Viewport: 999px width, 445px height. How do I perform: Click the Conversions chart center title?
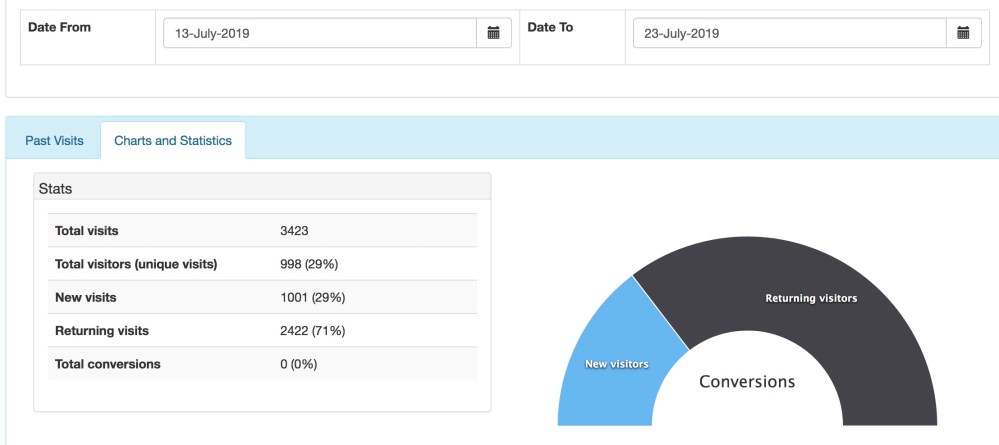[747, 381]
